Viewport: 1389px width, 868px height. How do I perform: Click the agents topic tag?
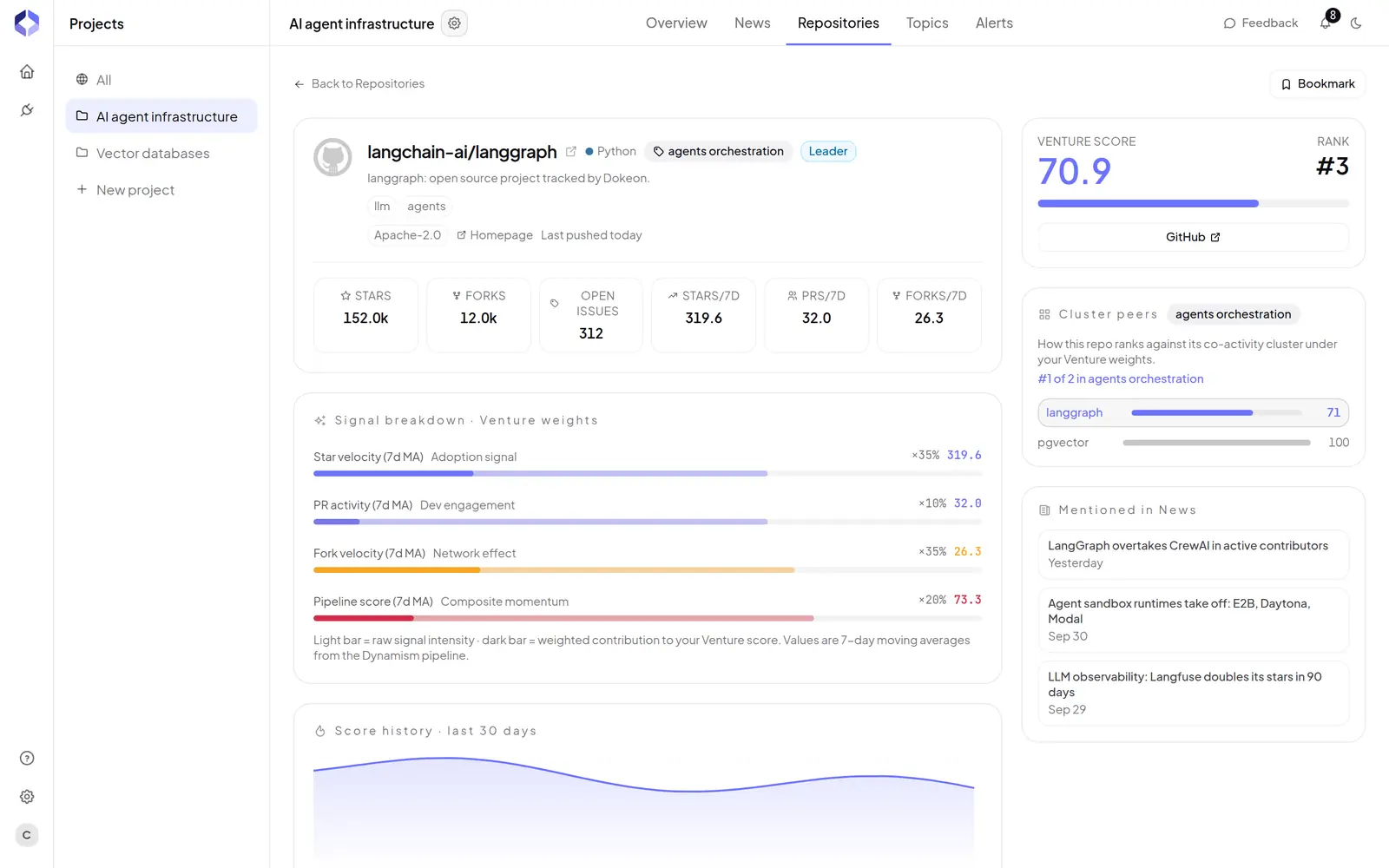426,207
